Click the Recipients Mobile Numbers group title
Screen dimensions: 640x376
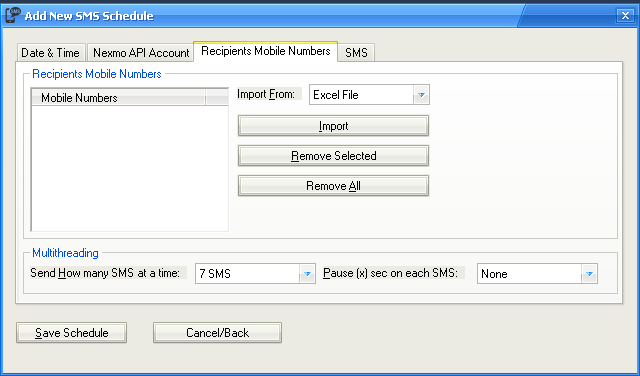97,74
